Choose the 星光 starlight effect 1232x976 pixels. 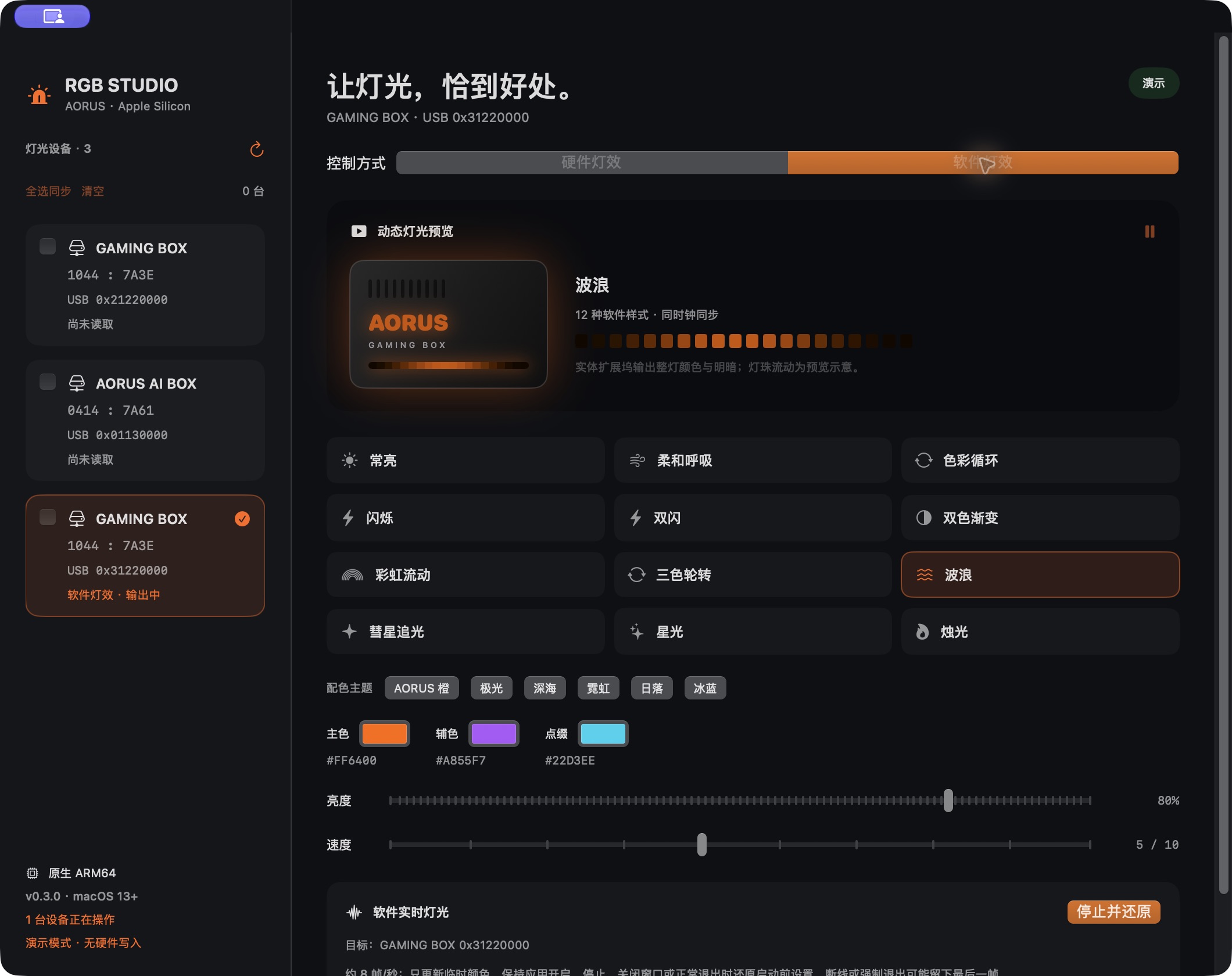click(x=753, y=631)
